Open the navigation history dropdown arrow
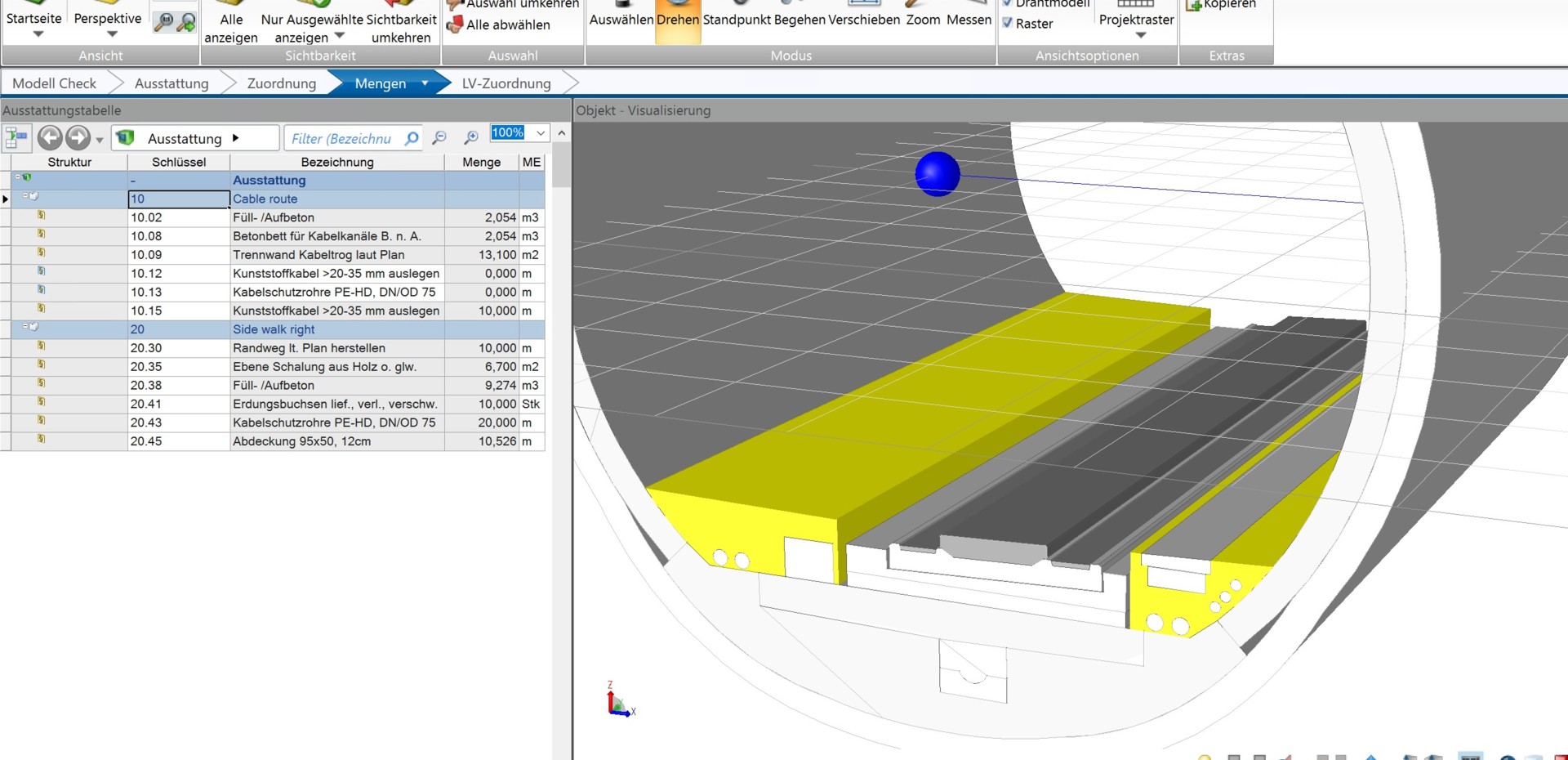This screenshot has width=1568, height=760. [100, 141]
